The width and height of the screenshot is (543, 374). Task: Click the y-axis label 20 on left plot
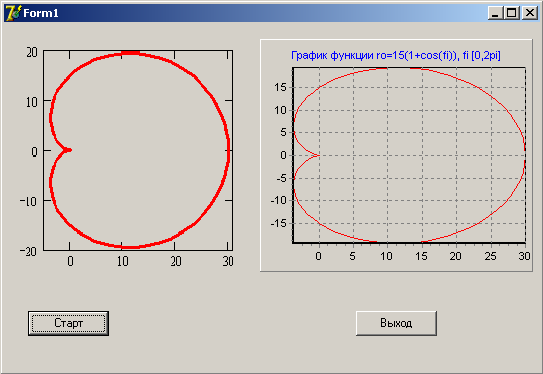pyautogui.click(x=32, y=52)
